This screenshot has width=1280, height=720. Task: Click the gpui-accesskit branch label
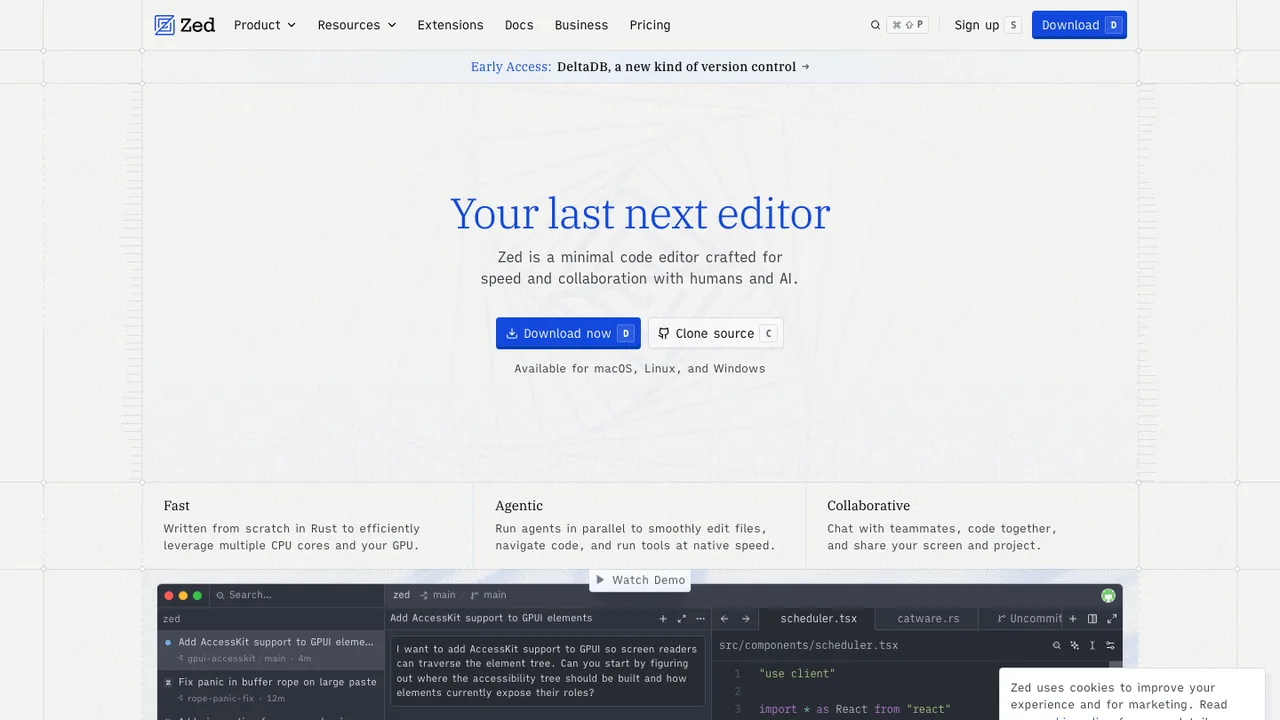point(221,659)
